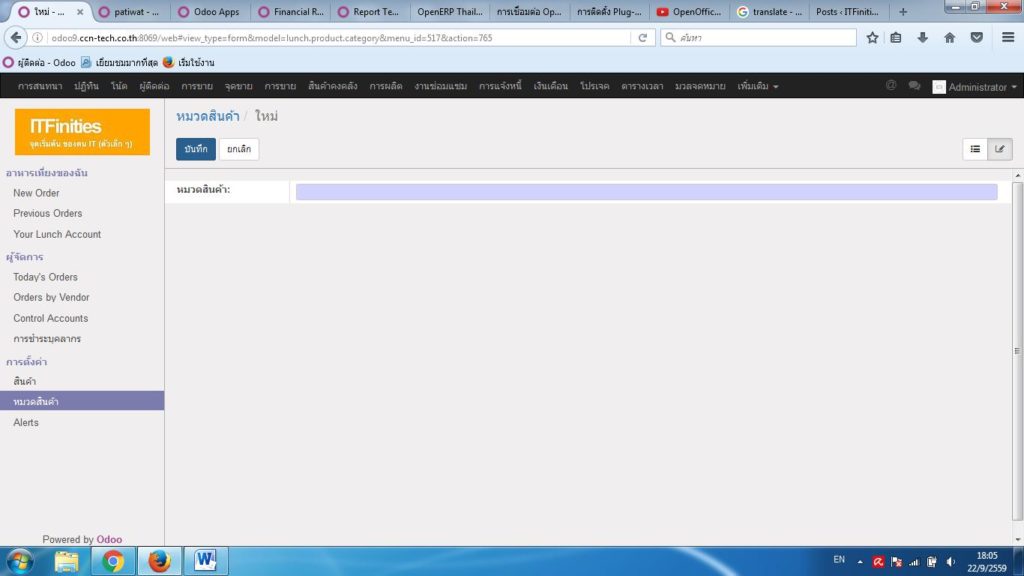
Task: Expand the เพิ่มเติม menu dropdown
Action: pos(752,86)
